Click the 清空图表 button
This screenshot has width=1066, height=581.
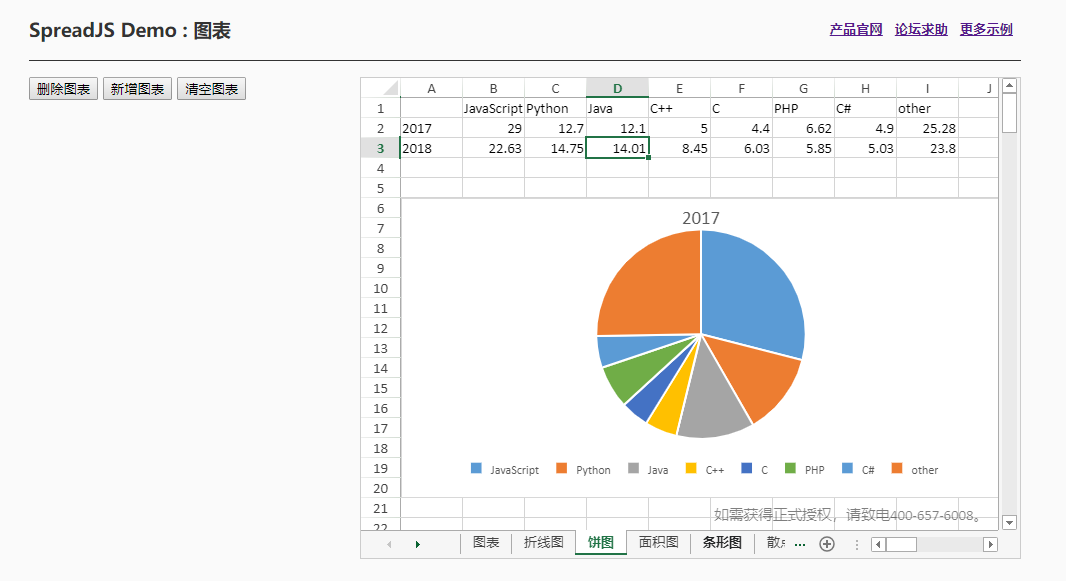tap(211, 89)
